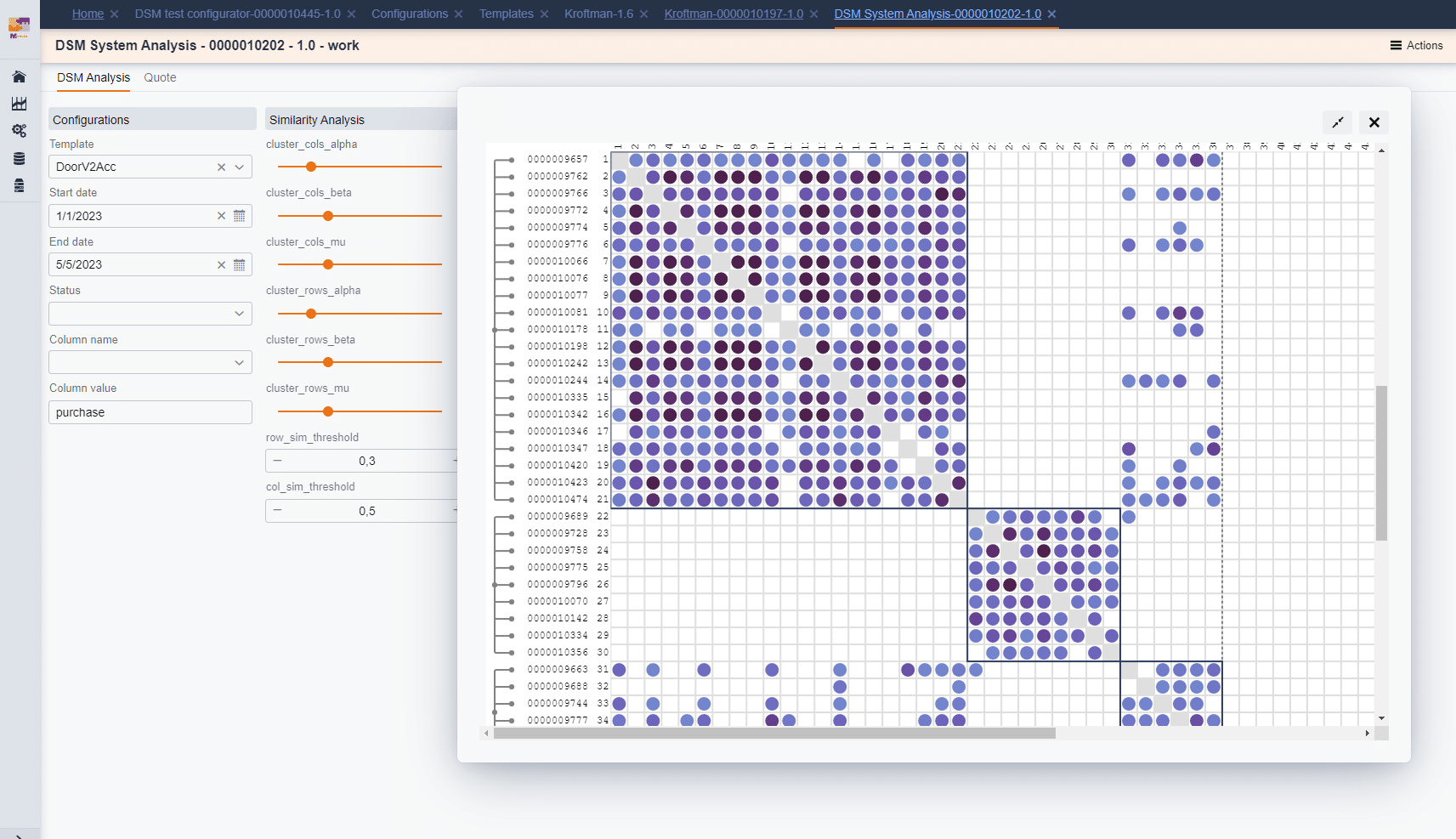Clear the Start date field
Screen dimensions: 1456x839
221,216
